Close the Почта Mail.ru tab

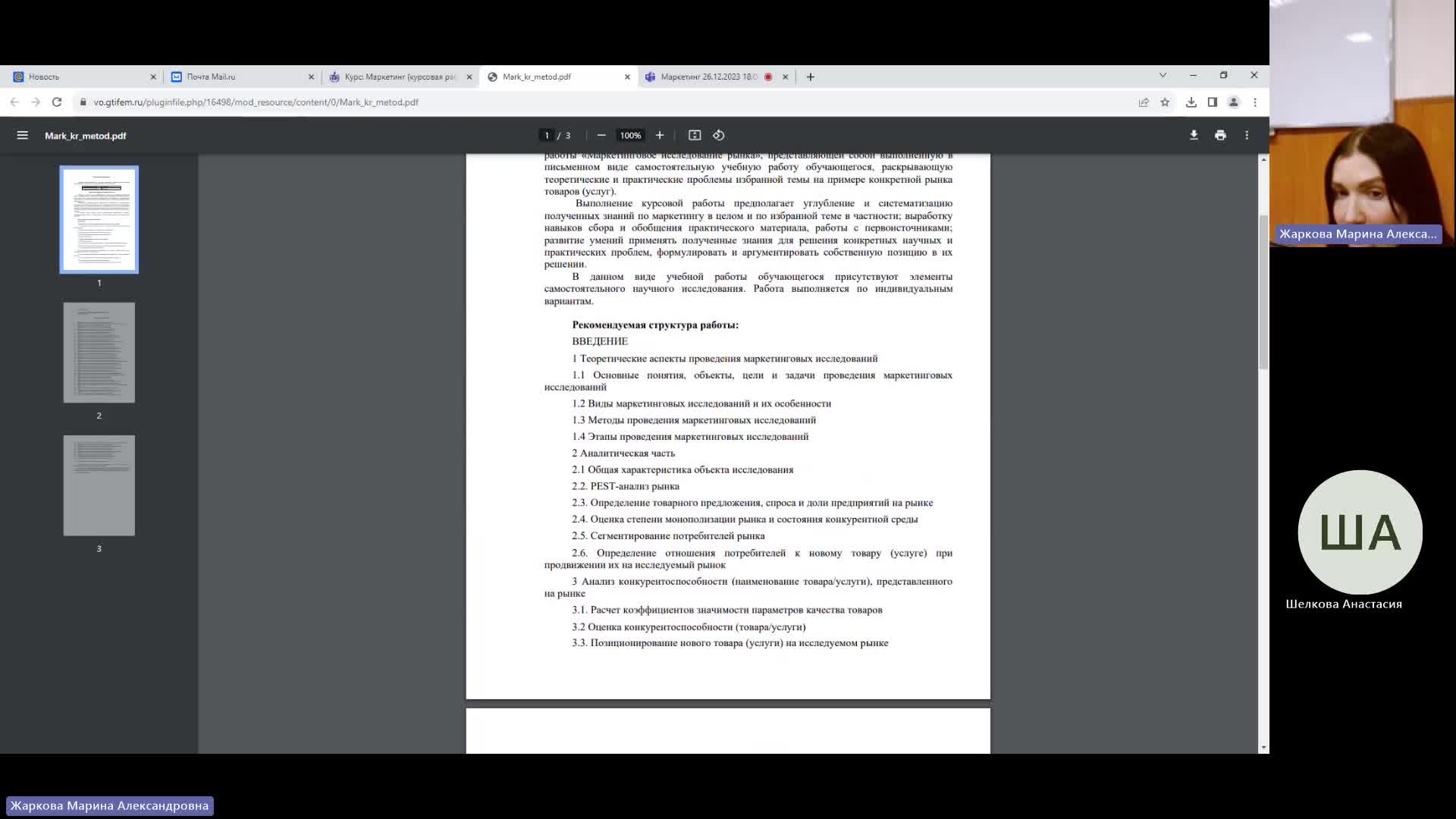[311, 77]
